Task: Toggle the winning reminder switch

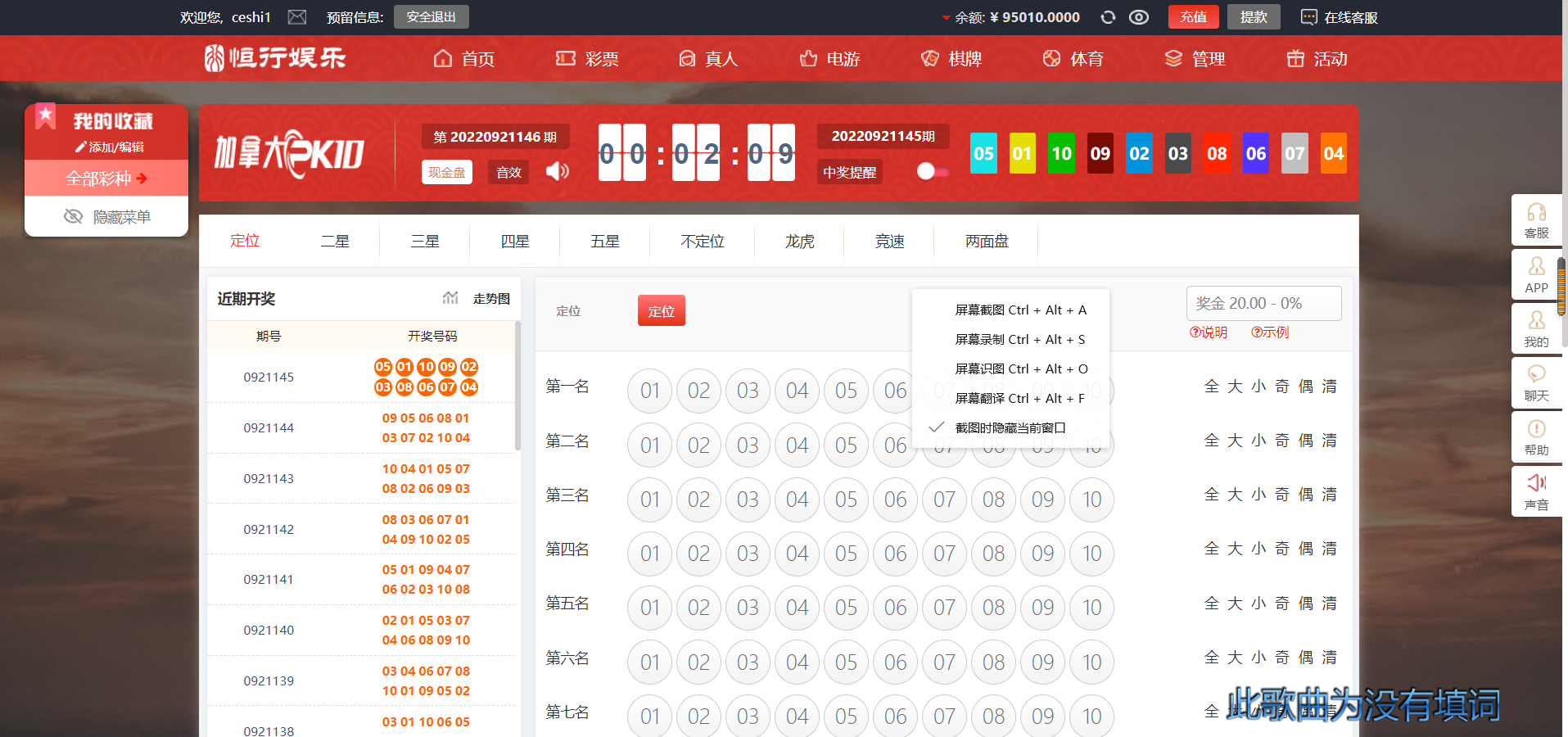Action: (x=932, y=171)
